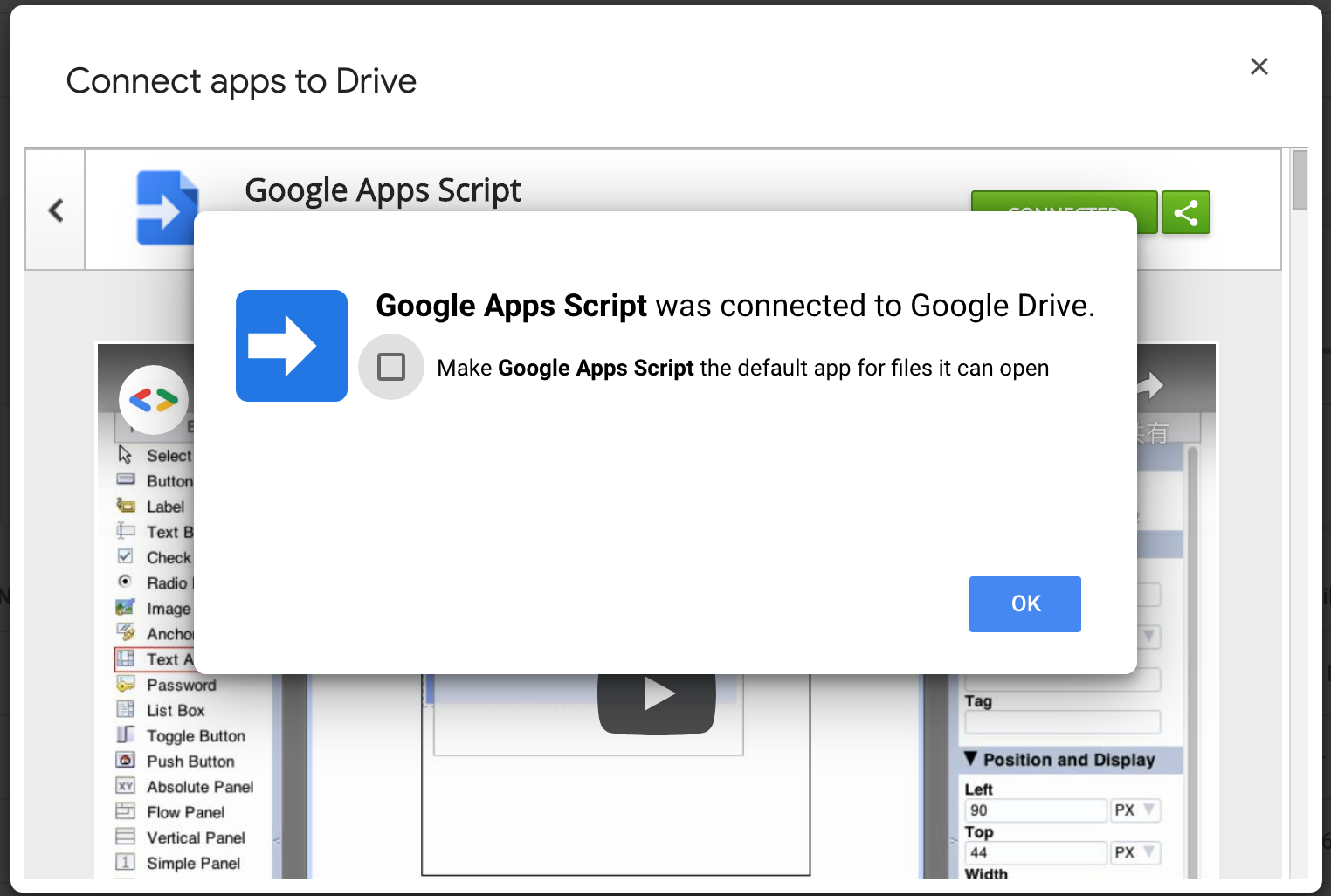This screenshot has height=896, width=1331.
Task: Click the Image widget icon in the video
Action: 126,607
